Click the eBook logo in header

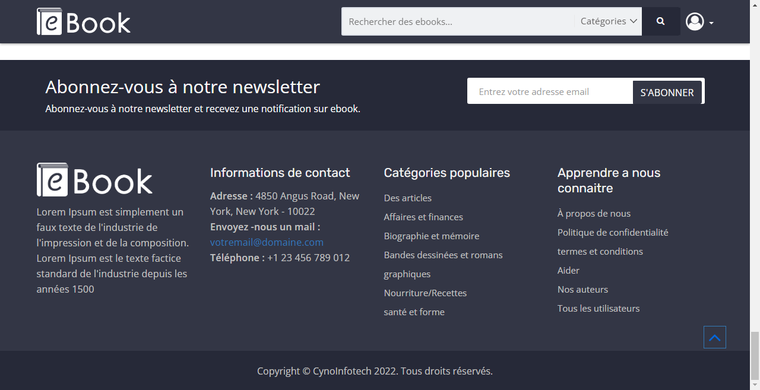tap(83, 22)
